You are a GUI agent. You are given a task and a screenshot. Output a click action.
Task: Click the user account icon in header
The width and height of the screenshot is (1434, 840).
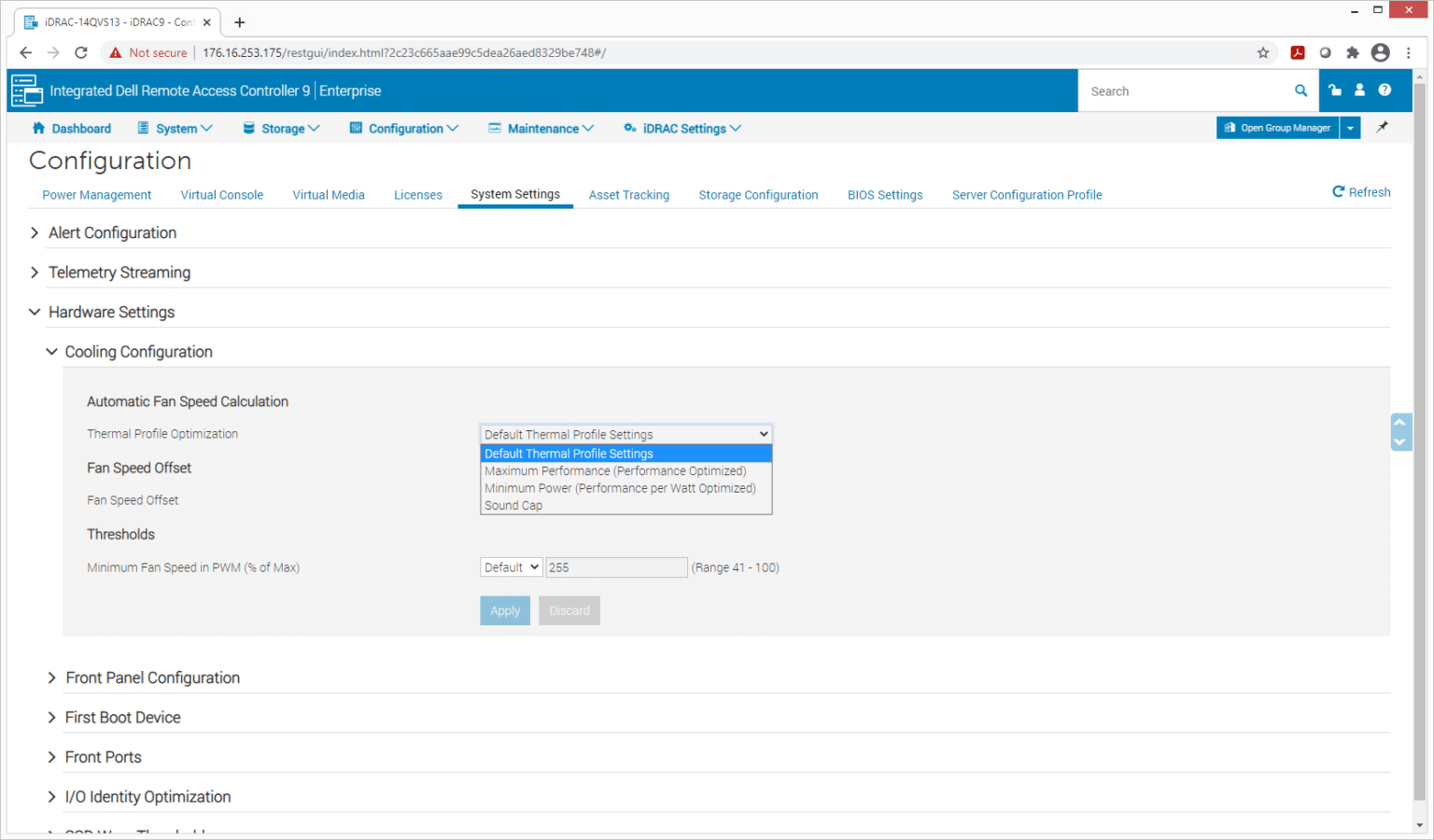(1359, 91)
